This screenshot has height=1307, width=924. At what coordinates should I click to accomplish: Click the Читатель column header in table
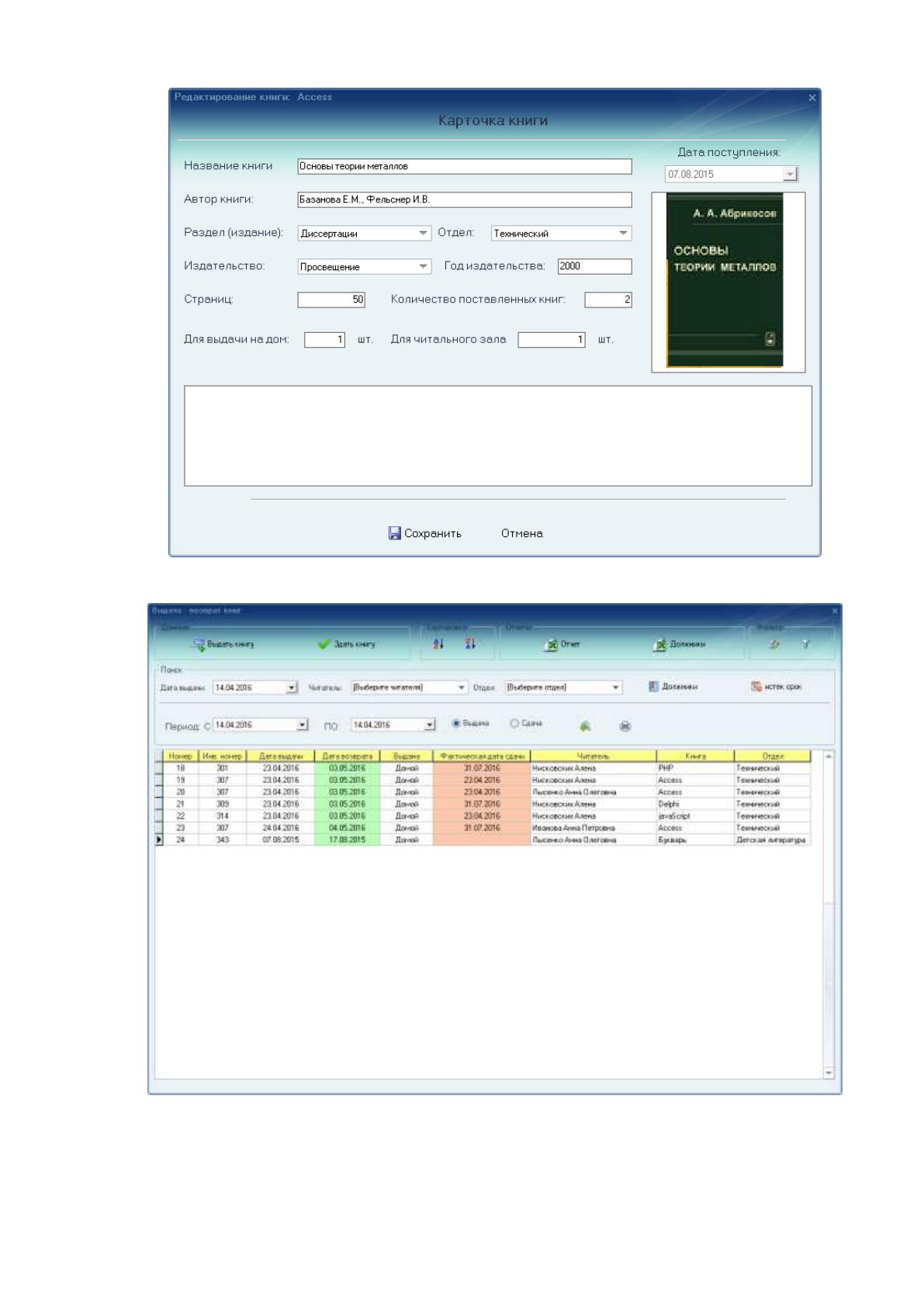594,756
